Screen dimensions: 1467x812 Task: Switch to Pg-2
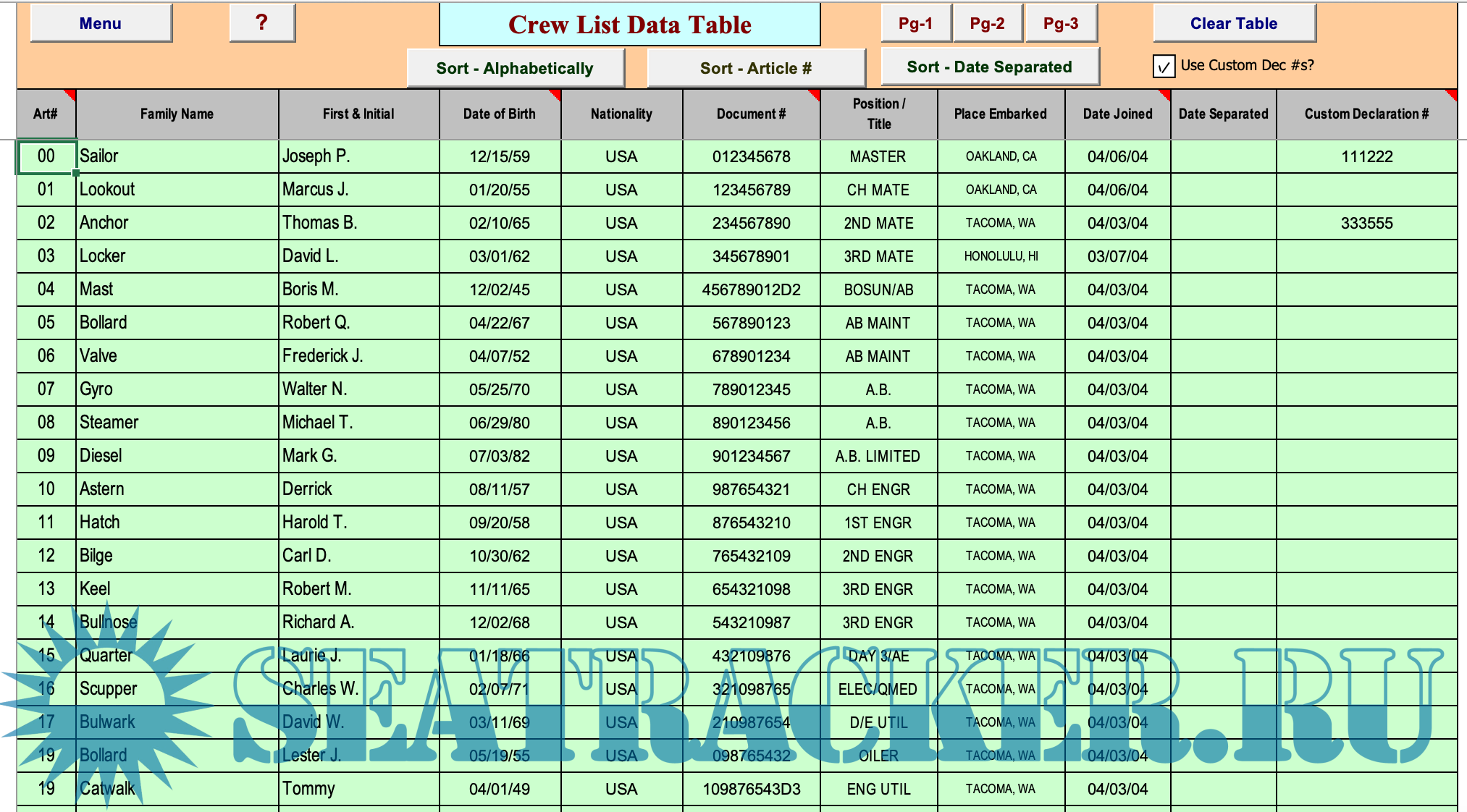(x=987, y=23)
